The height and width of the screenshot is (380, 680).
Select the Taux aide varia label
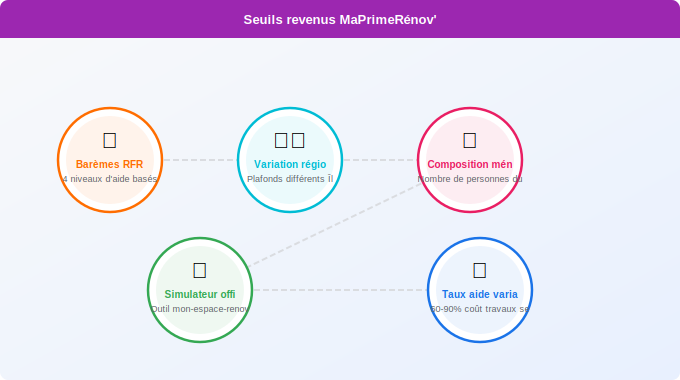(480, 295)
